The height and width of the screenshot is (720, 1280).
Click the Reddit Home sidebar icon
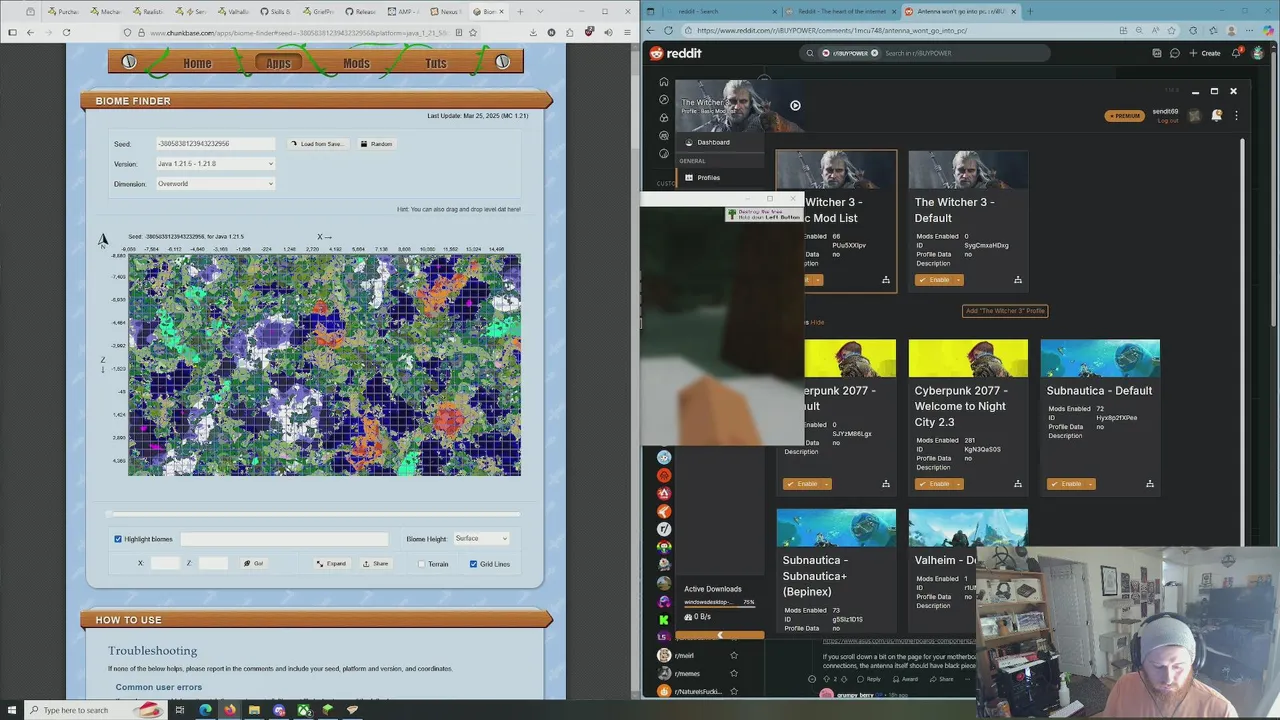pos(664,81)
